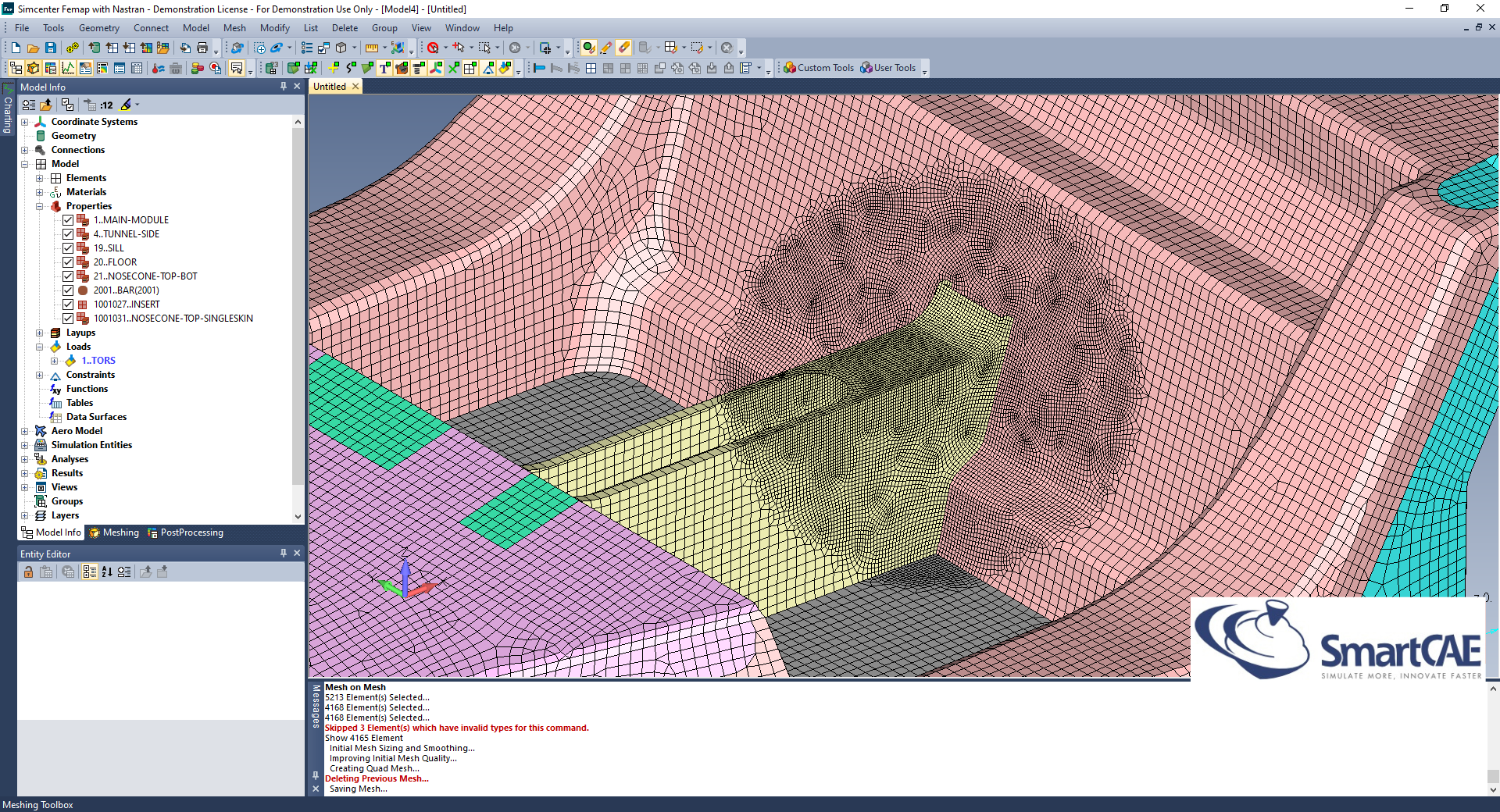1500x812 pixels.
Task: Expand the Layups tree node
Action: click(40, 333)
